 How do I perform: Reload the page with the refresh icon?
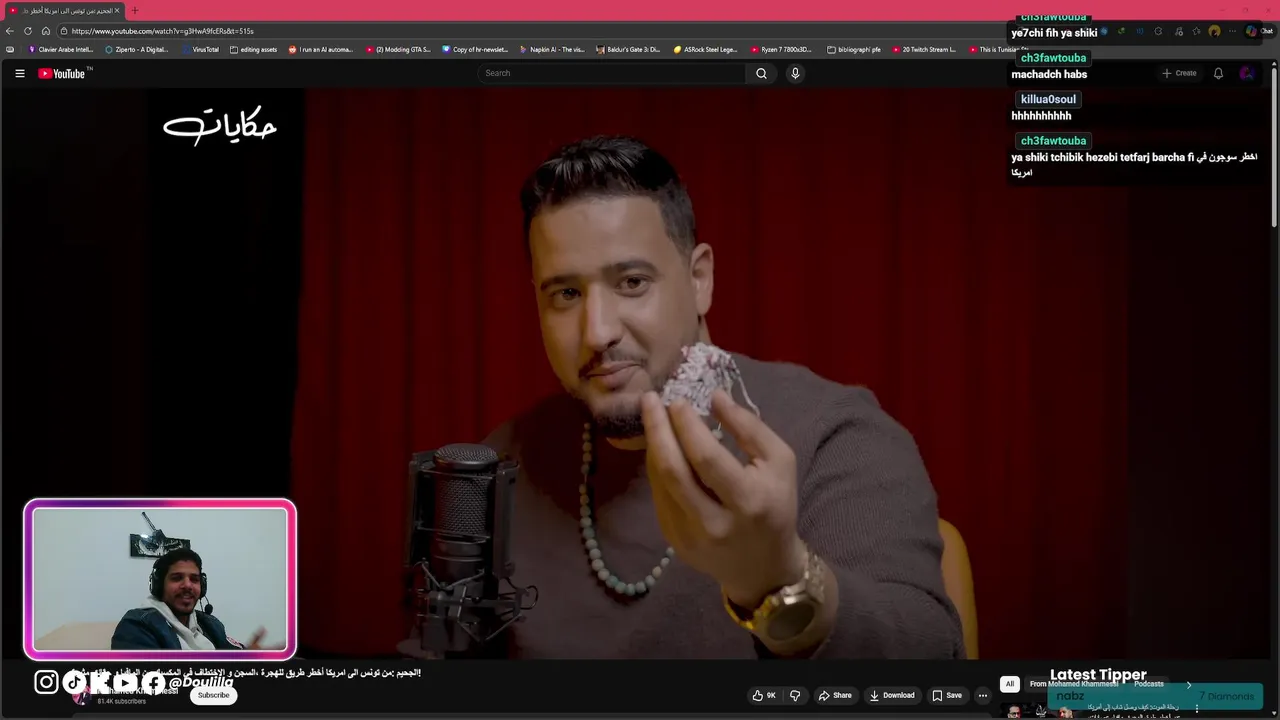click(x=28, y=31)
